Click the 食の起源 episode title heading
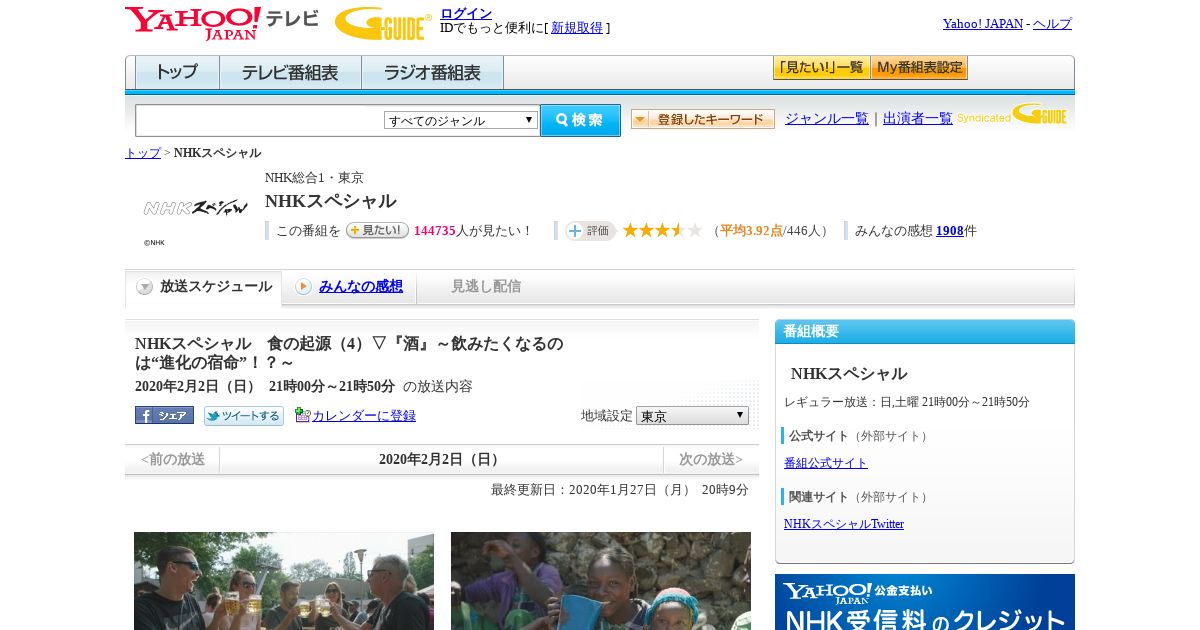The width and height of the screenshot is (1200, 630). point(349,352)
